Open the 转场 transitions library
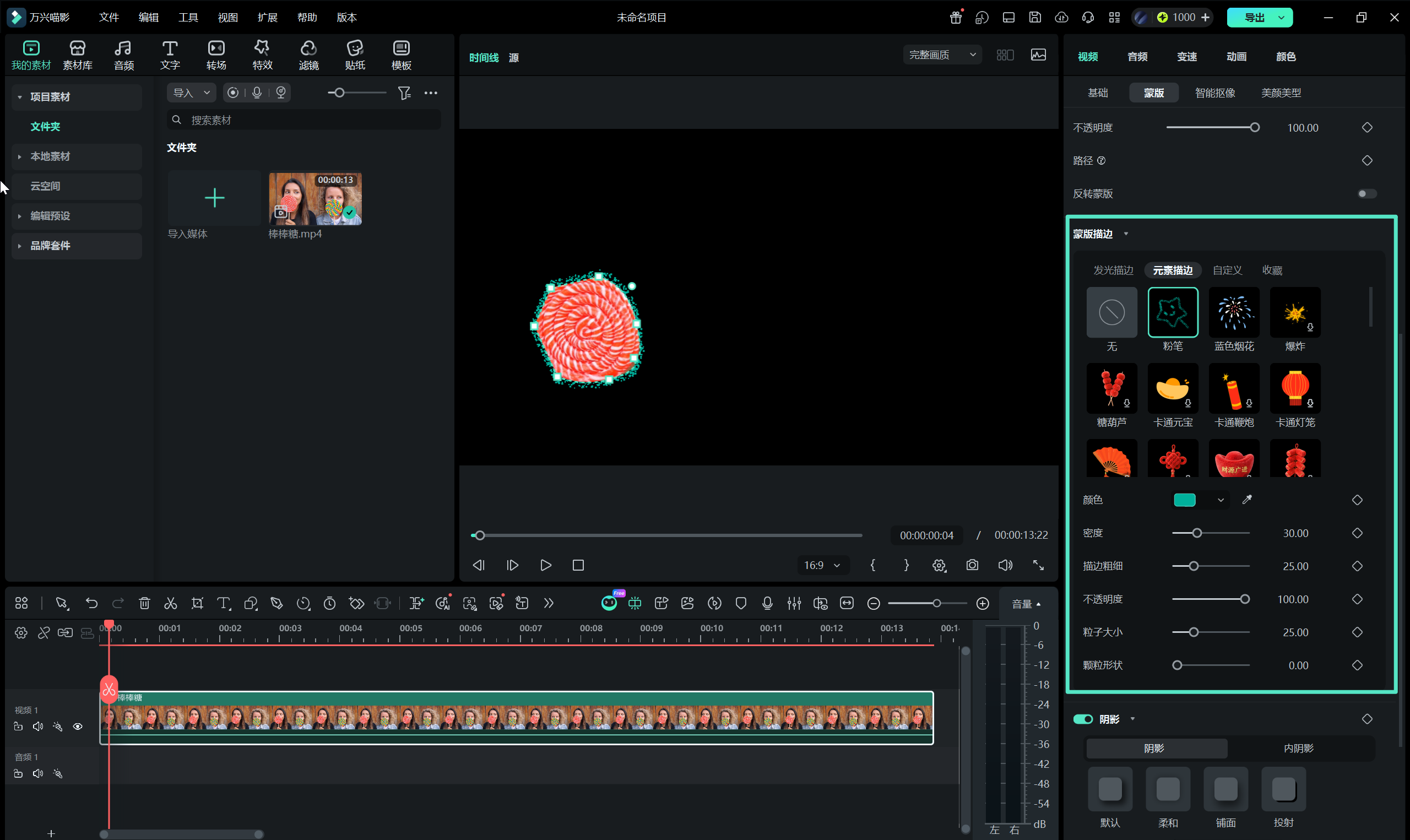Viewport: 1410px width, 840px height. point(216,56)
